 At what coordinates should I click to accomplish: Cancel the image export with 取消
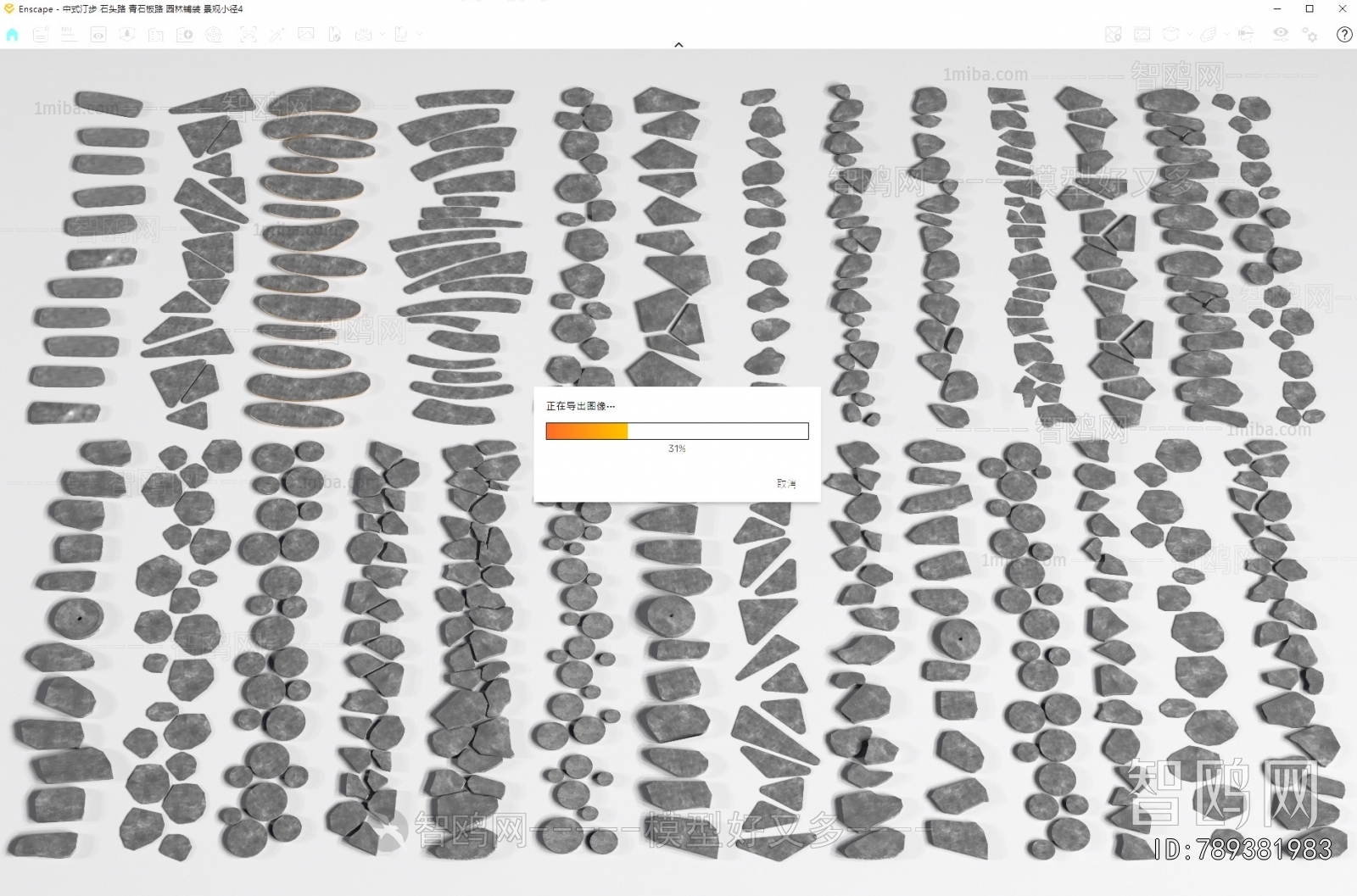click(x=786, y=484)
